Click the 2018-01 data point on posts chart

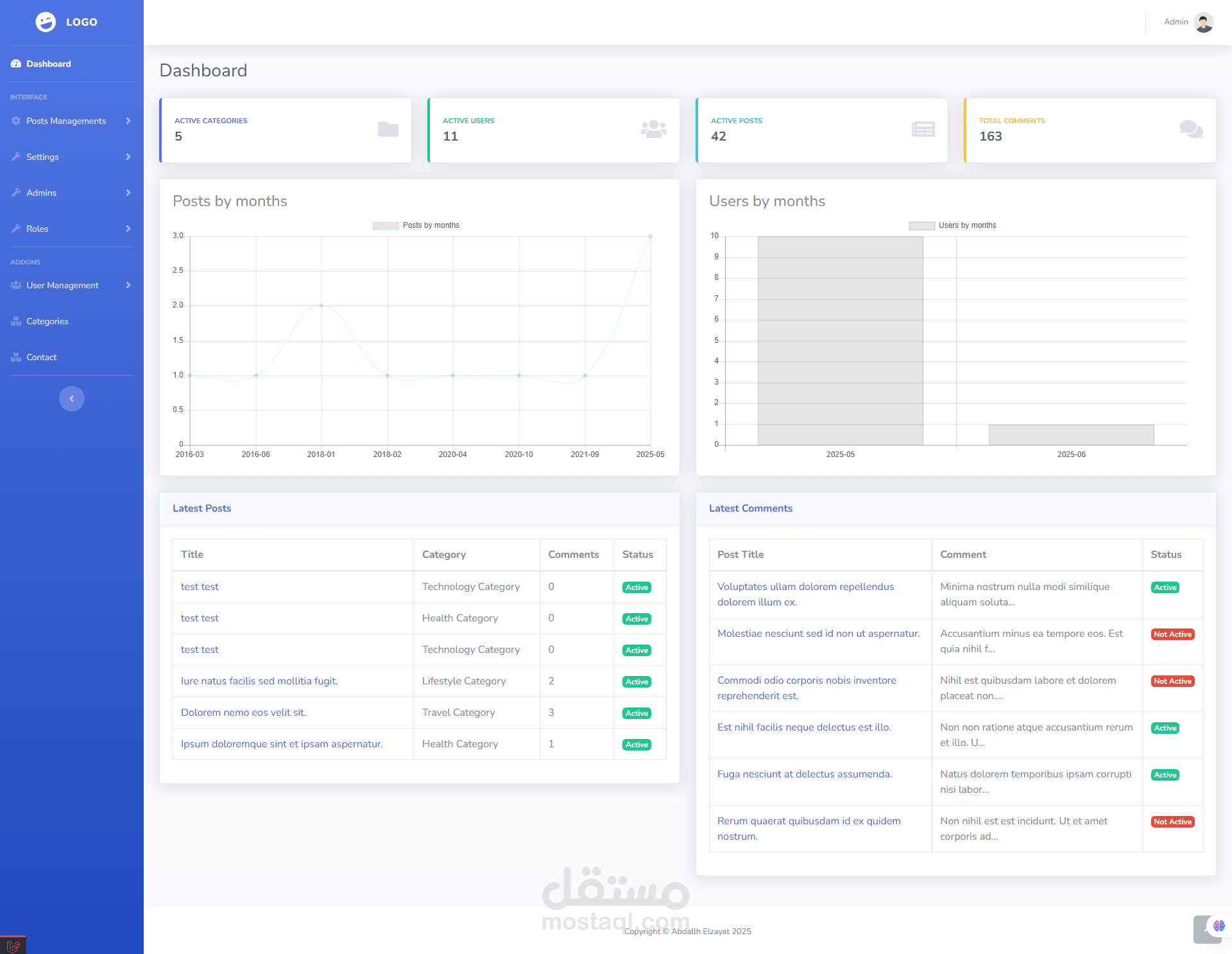tap(321, 306)
